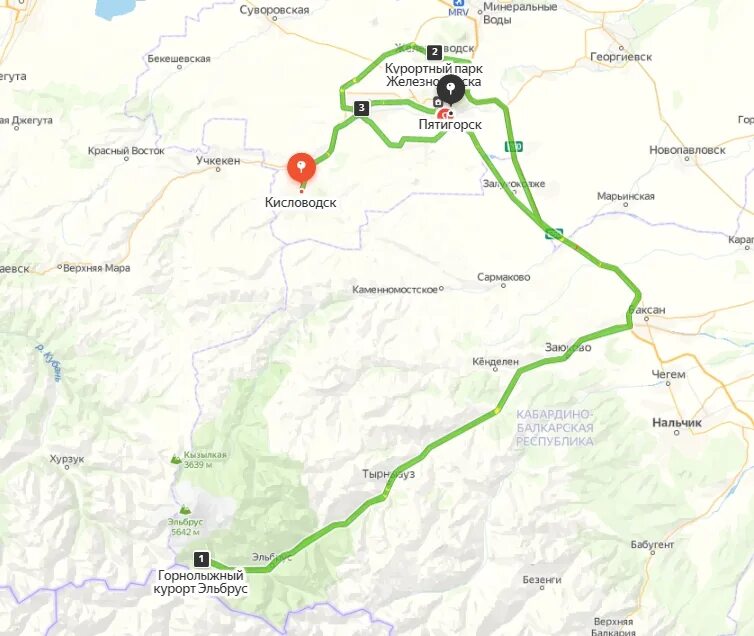Viewport: 754px width, 636px height.
Task: Click the Учкекен village label
Action: (x=218, y=161)
